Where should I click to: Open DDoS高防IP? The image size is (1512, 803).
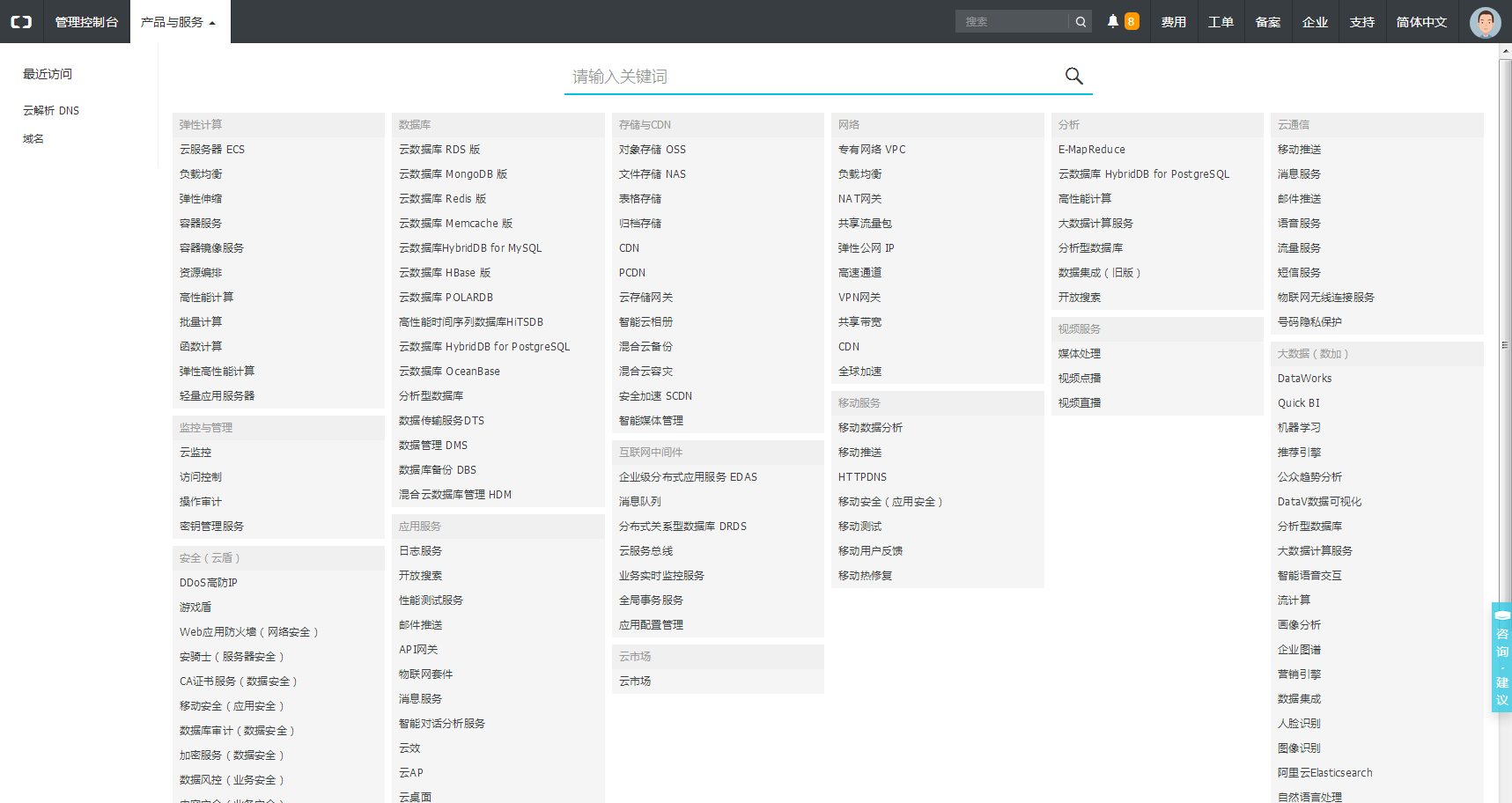[x=209, y=583]
